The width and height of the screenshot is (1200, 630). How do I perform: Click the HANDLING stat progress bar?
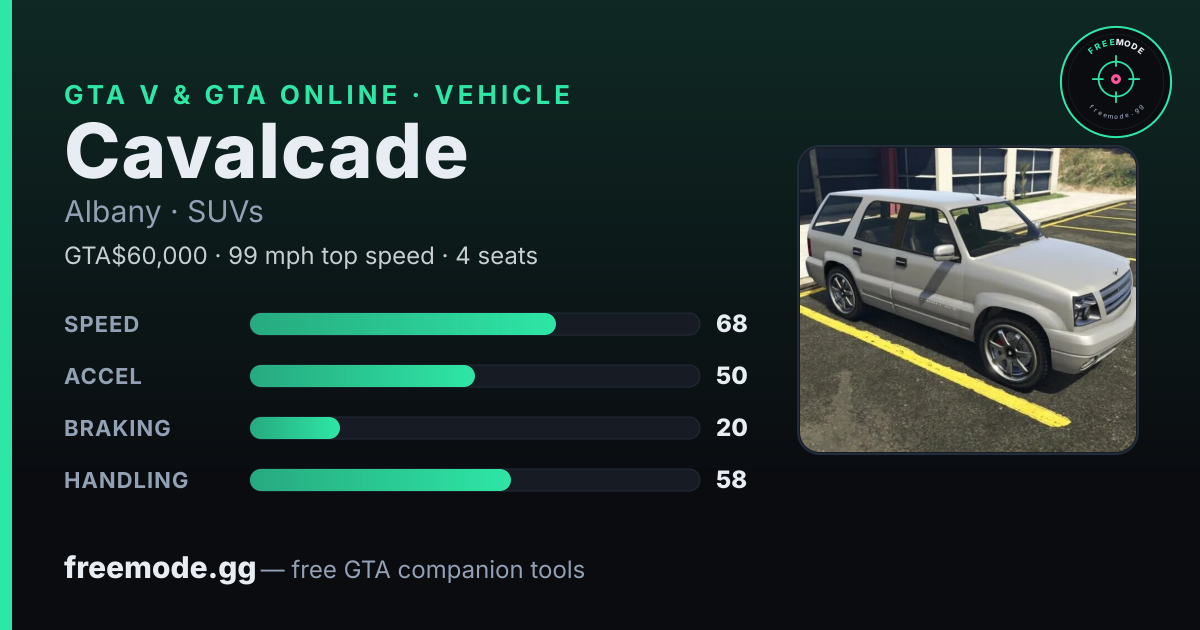coord(474,480)
